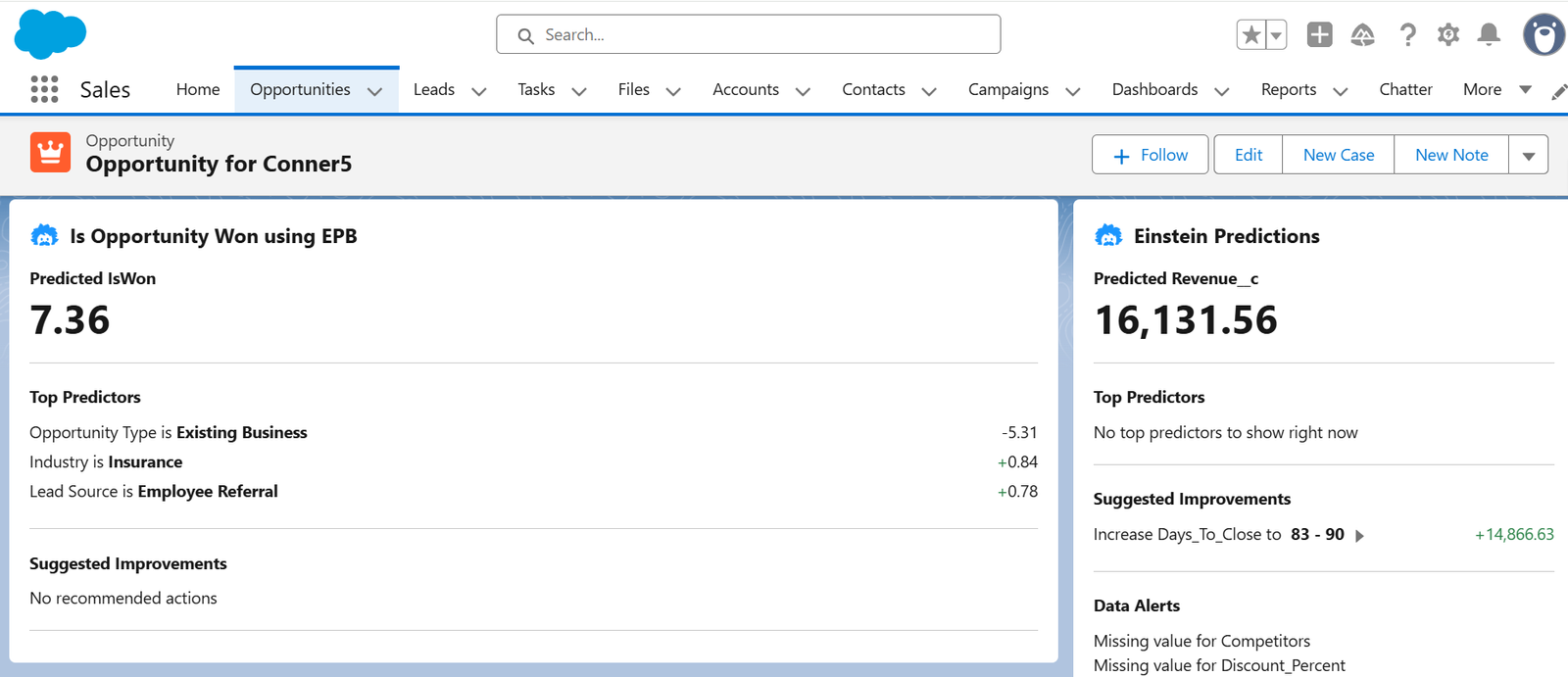Open the Setup gear icon
The height and width of the screenshot is (677, 1568).
tap(1447, 35)
